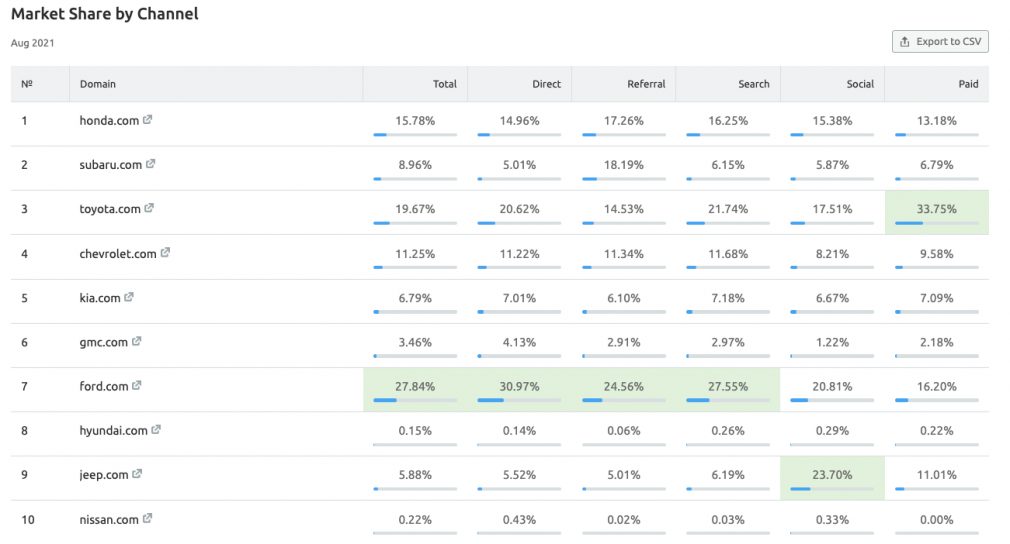Open chevrolet.com external link icon

pyautogui.click(x=166, y=252)
